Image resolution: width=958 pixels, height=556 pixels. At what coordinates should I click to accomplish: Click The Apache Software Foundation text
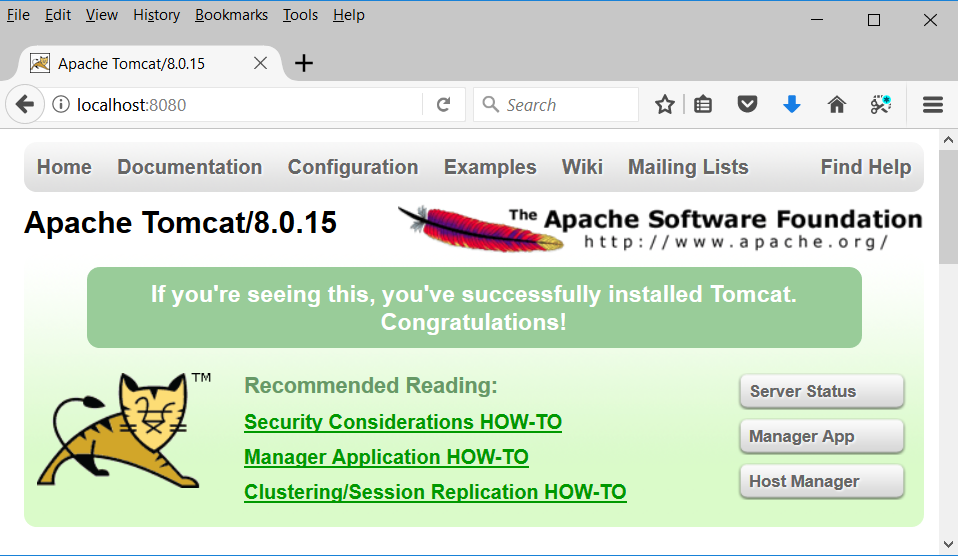715,219
